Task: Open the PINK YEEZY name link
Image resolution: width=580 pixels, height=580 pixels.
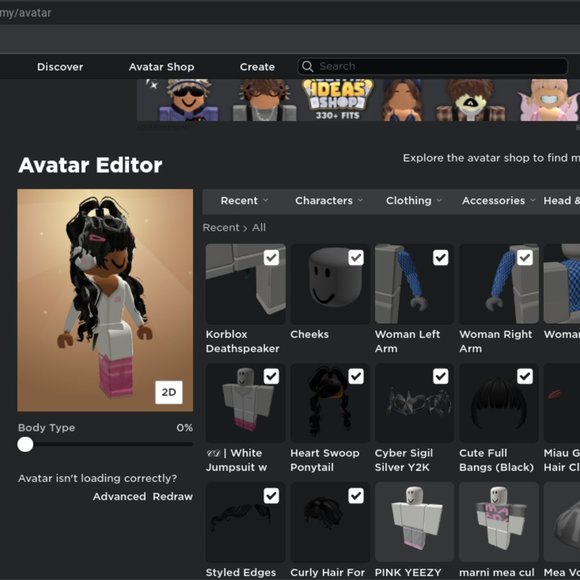Action: click(408, 572)
